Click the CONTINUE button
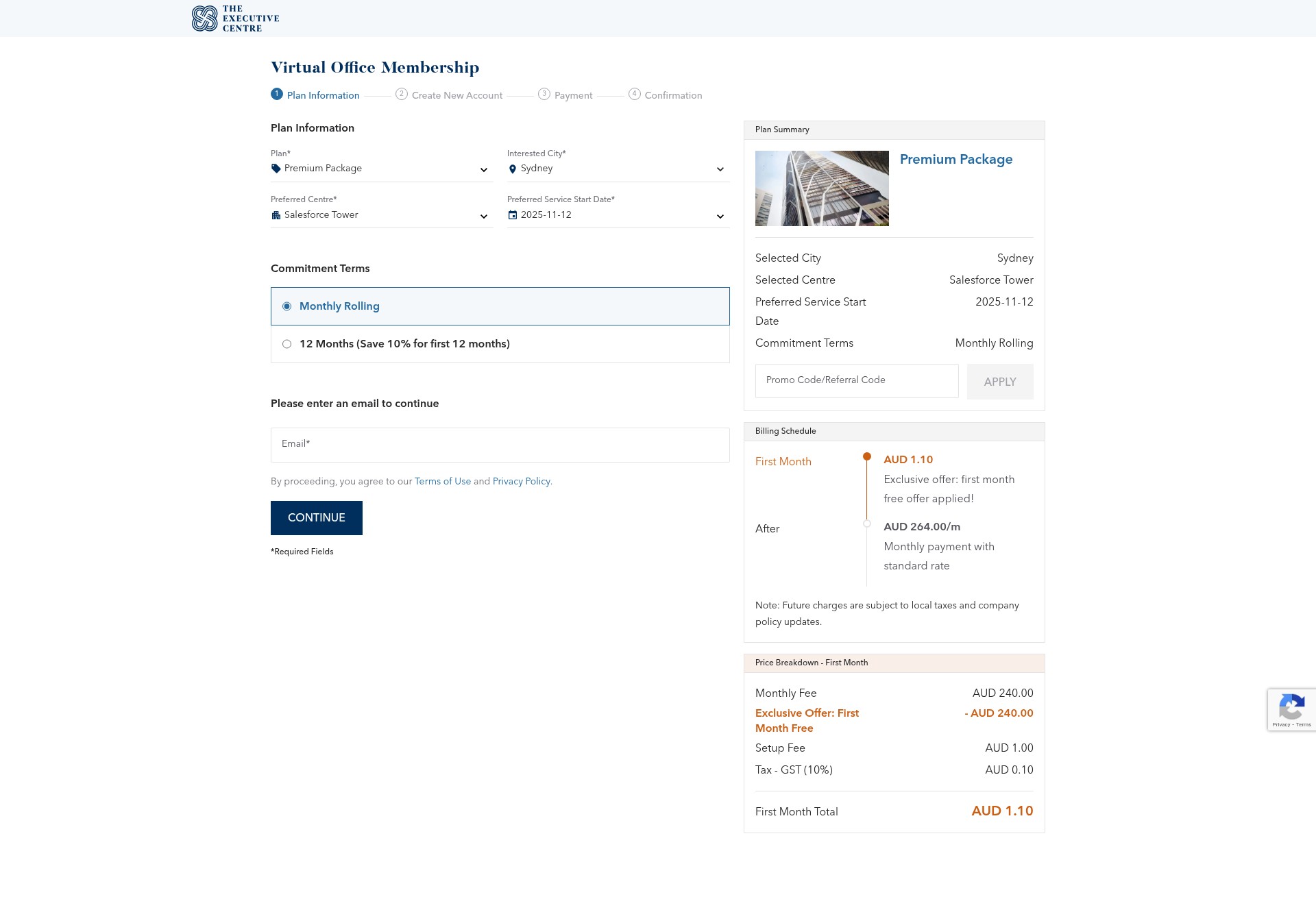 [317, 518]
